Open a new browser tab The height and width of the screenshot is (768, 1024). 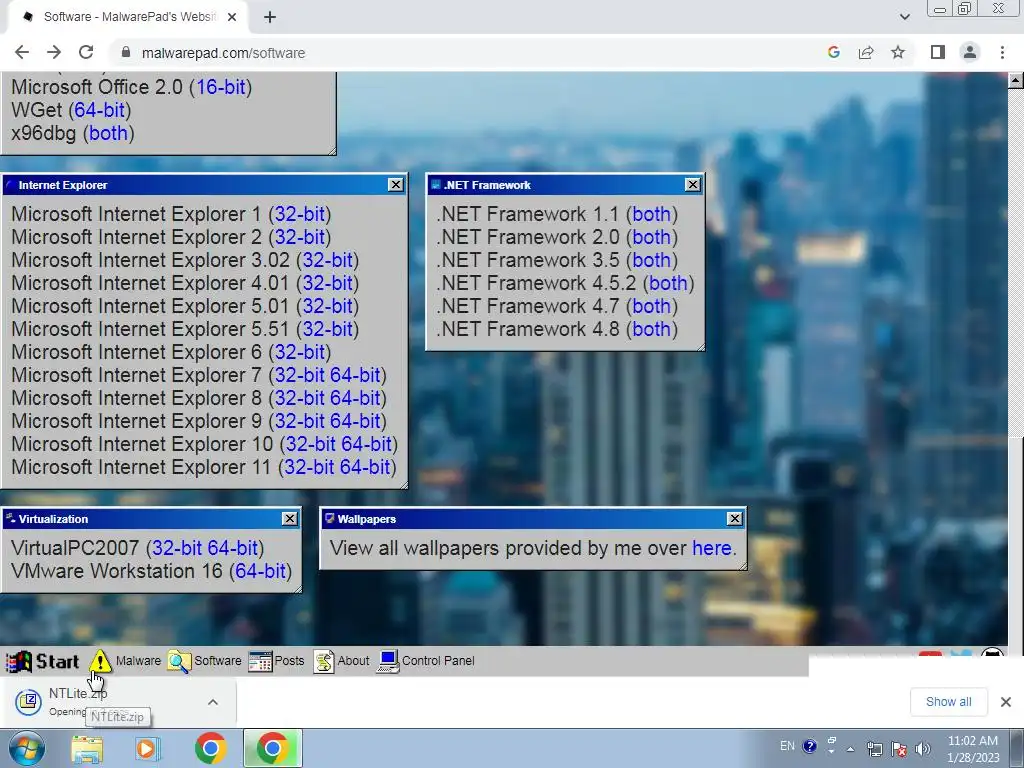tap(270, 17)
